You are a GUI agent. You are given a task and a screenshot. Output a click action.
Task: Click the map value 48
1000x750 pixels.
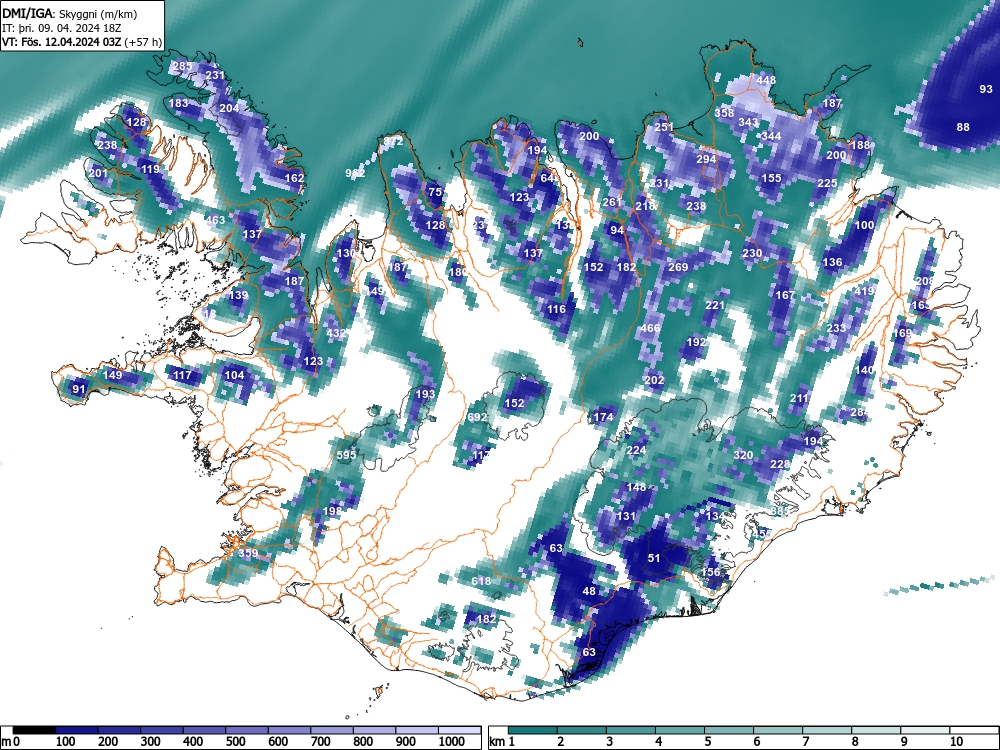pos(589,591)
